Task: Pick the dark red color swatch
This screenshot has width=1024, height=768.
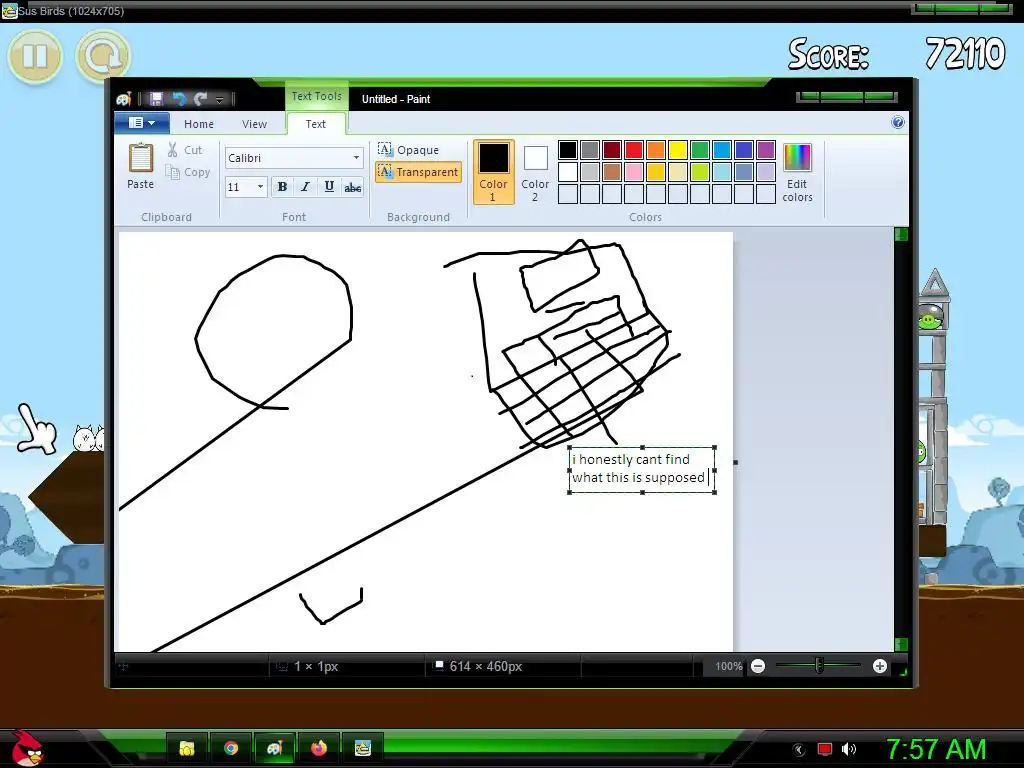Action: click(612, 150)
